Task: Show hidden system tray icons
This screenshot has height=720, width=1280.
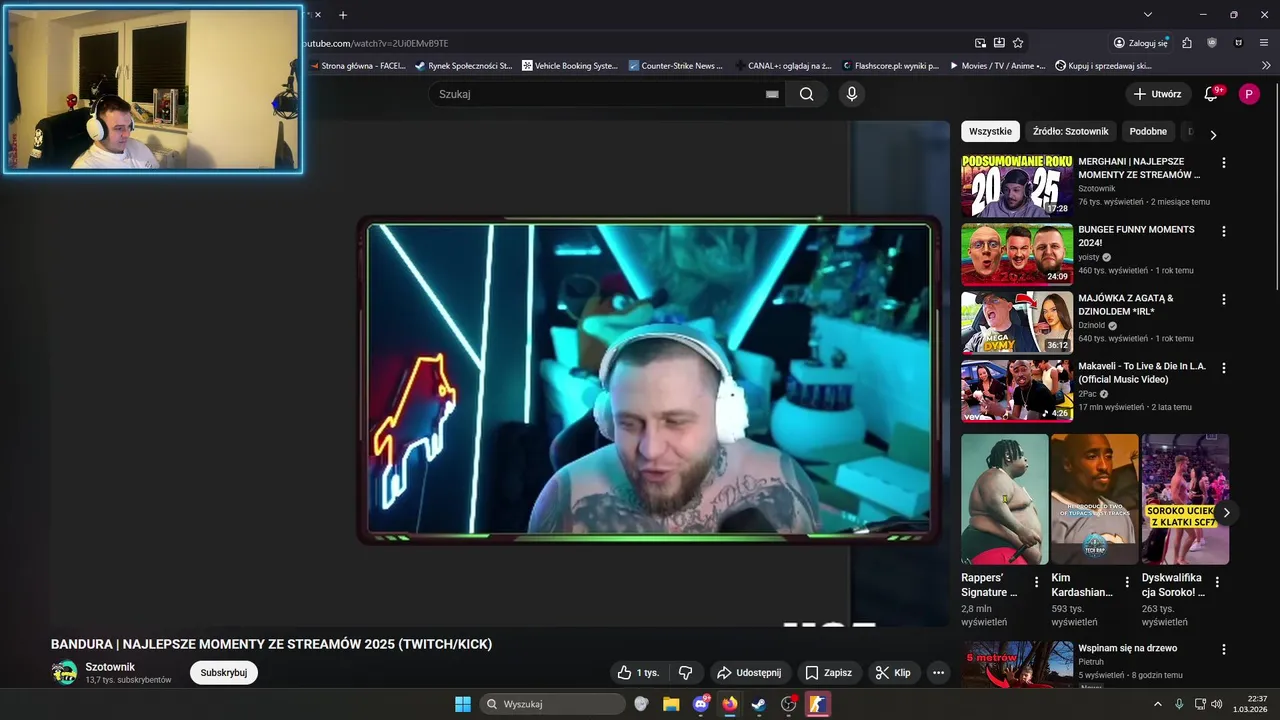Action: click(1158, 704)
